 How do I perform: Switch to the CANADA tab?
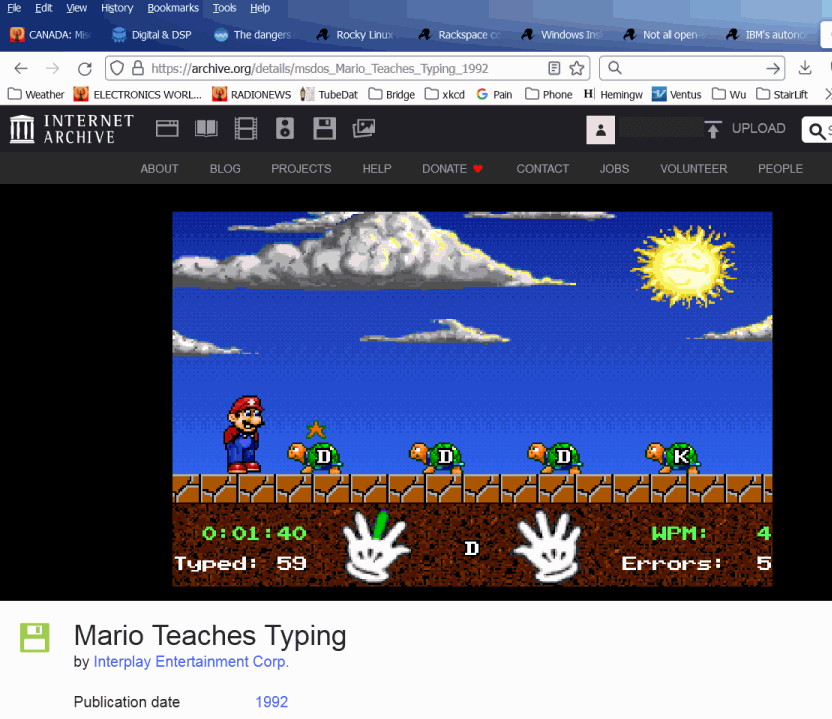51,34
